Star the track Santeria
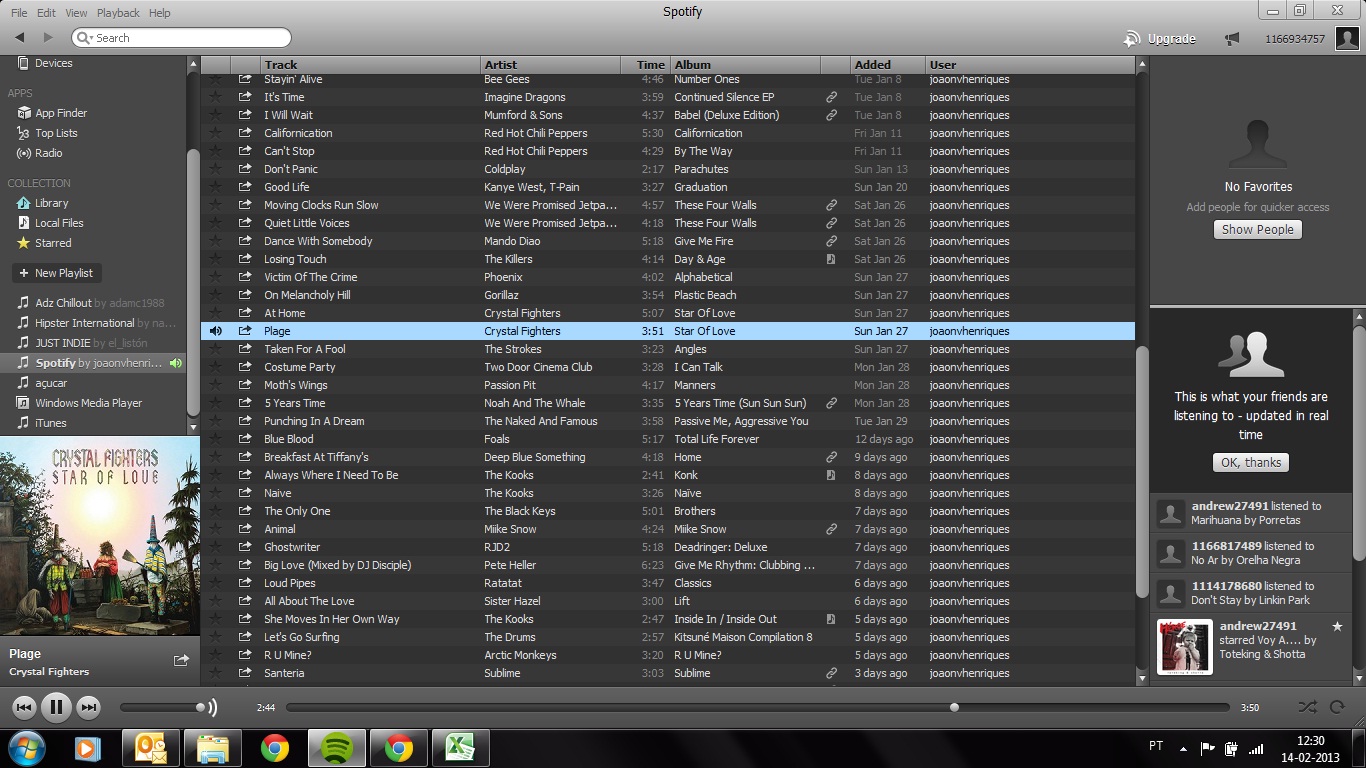Viewport: 1366px width, 768px height. tap(215, 673)
